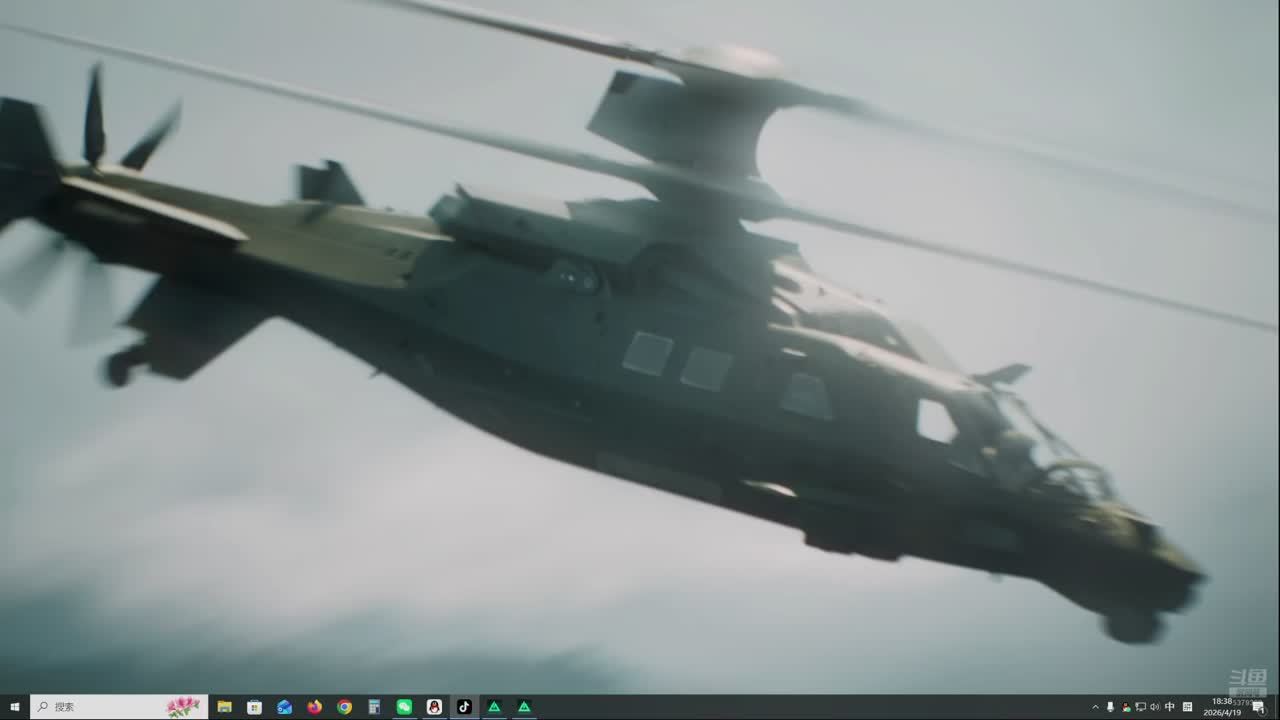Launch Microsoft Store from the taskbar

(255, 707)
